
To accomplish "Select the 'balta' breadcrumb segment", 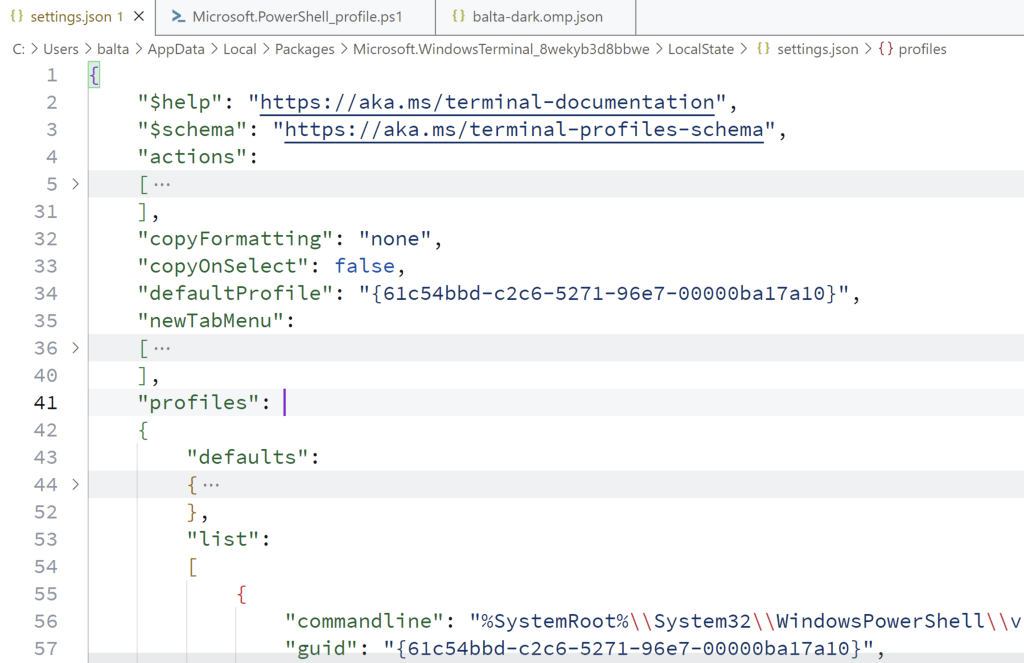I will (113, 49).
